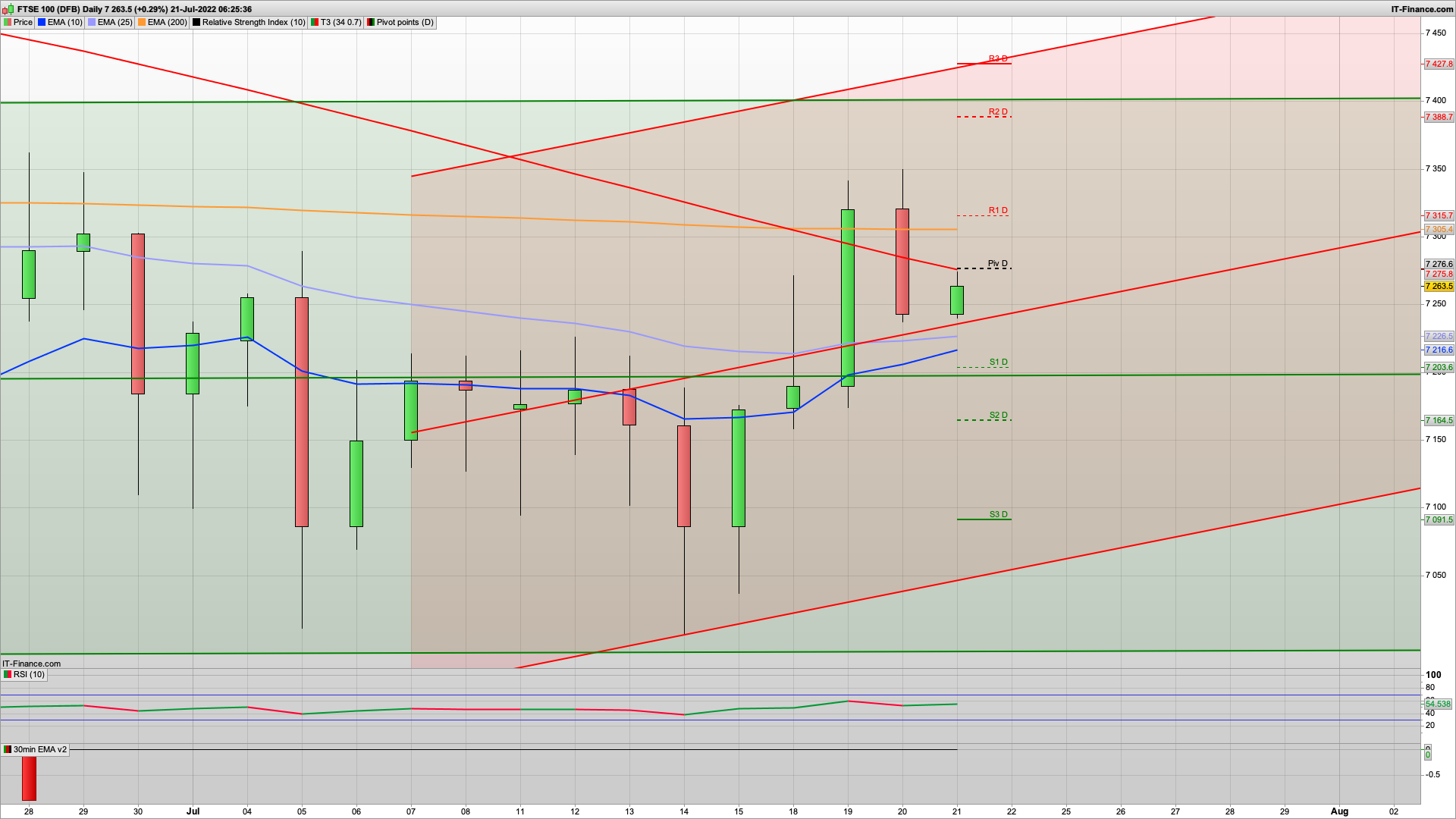Click the current price tag 7 263.5
The width and height of the screenshot is (1456, 819).
1439,287
